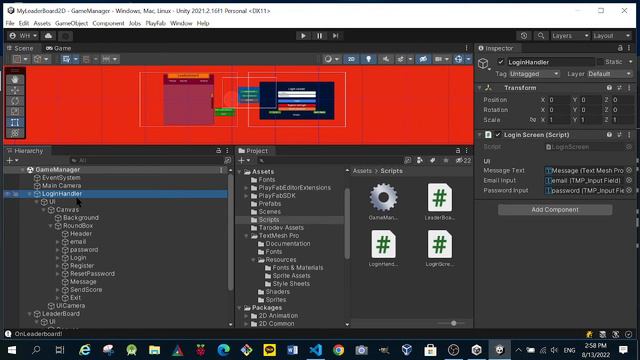Select the Rect tool in Scene toolbar
640x360 pixels.
[x=15, y=122]
